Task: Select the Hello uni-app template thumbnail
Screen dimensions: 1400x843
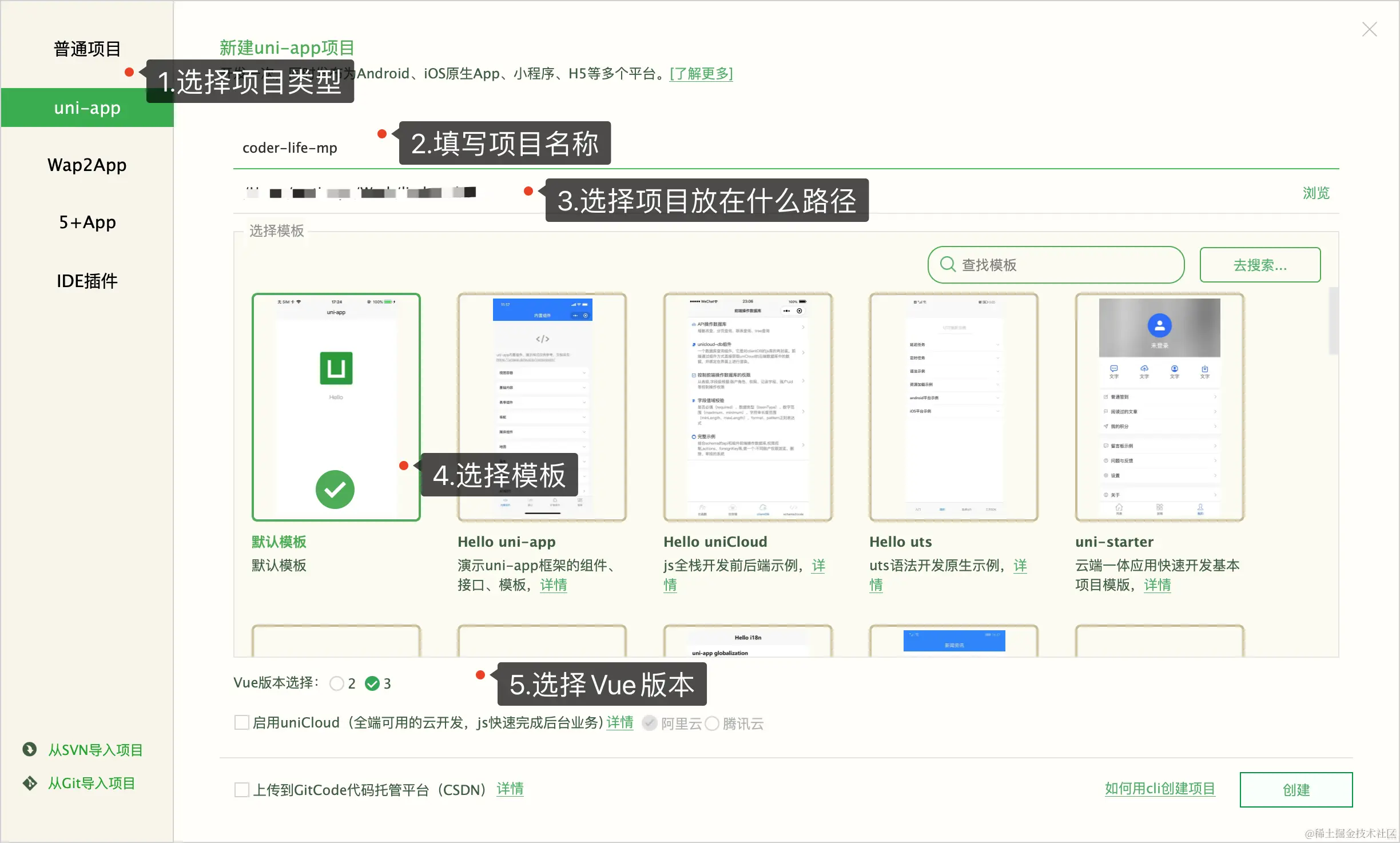Action: [542, 407]
